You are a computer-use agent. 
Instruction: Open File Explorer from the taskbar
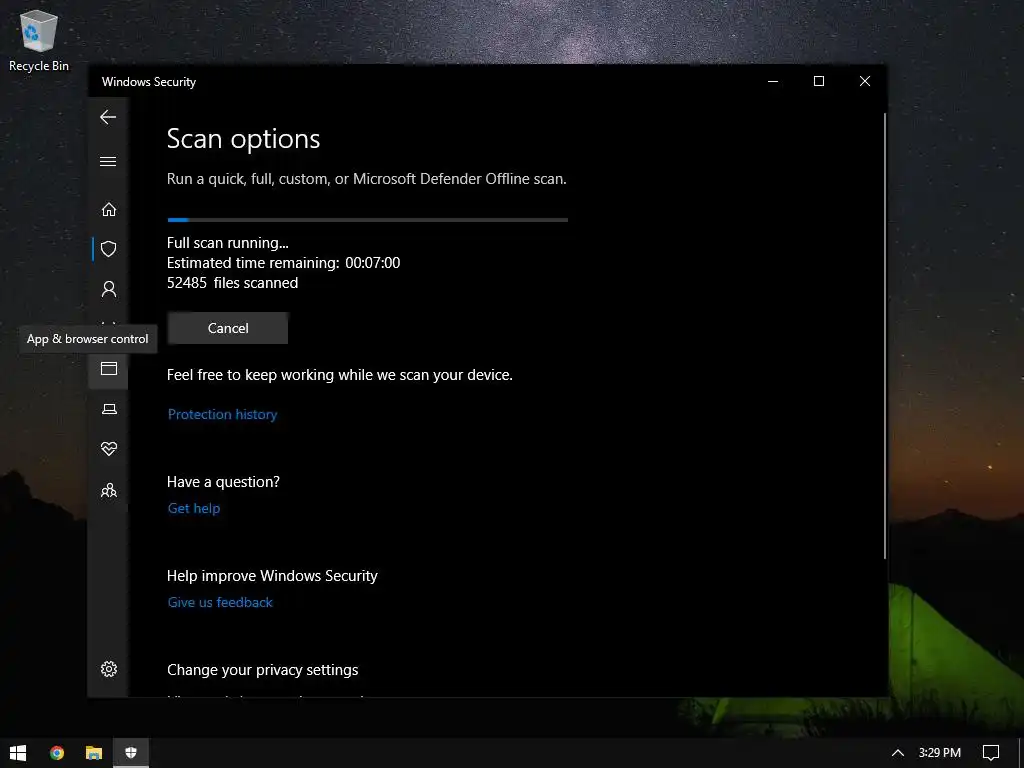point(94,753)
